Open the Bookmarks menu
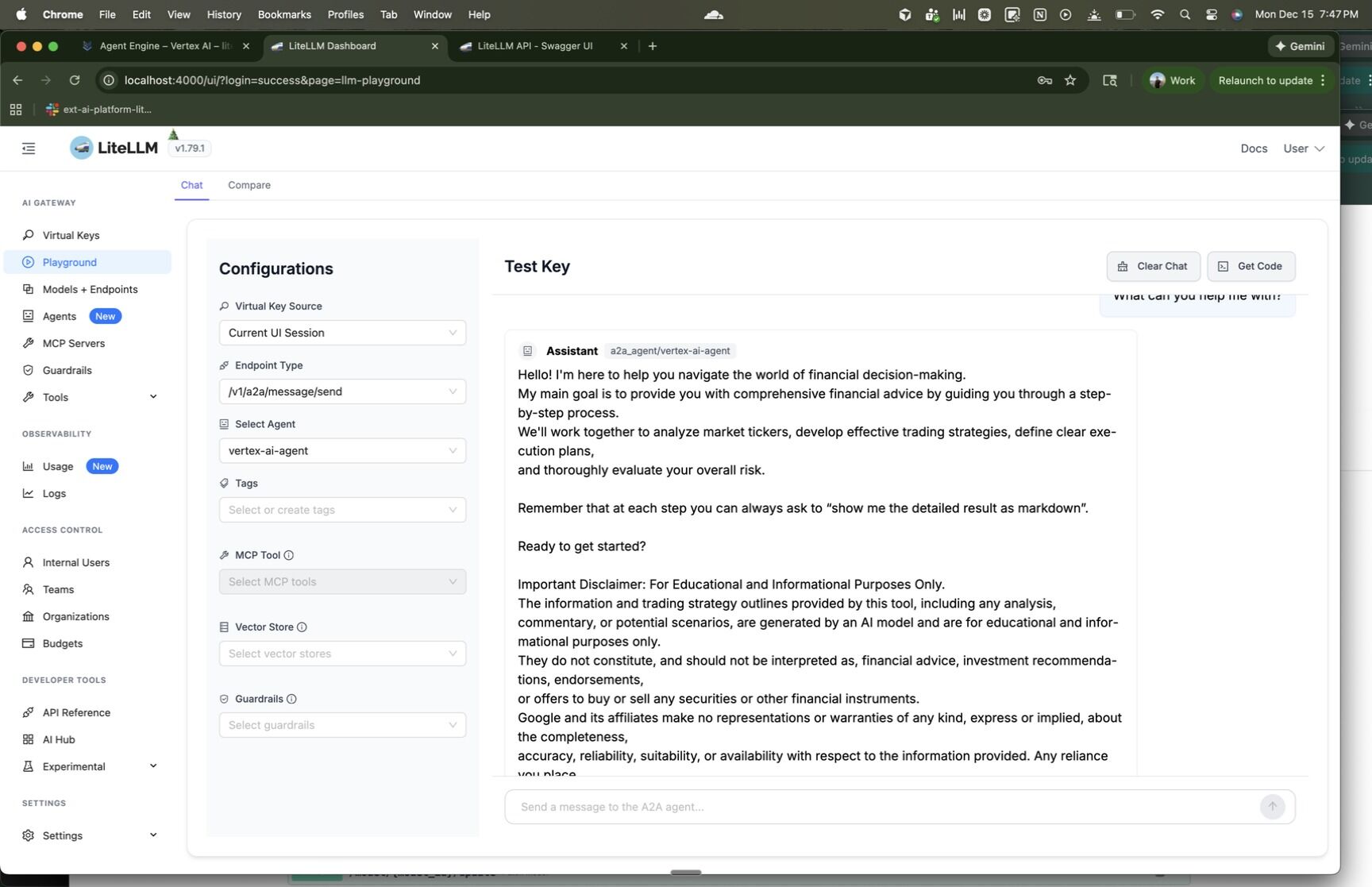Image resolution: width=1372 pixels, height=887 pixels. pos(284,14)
